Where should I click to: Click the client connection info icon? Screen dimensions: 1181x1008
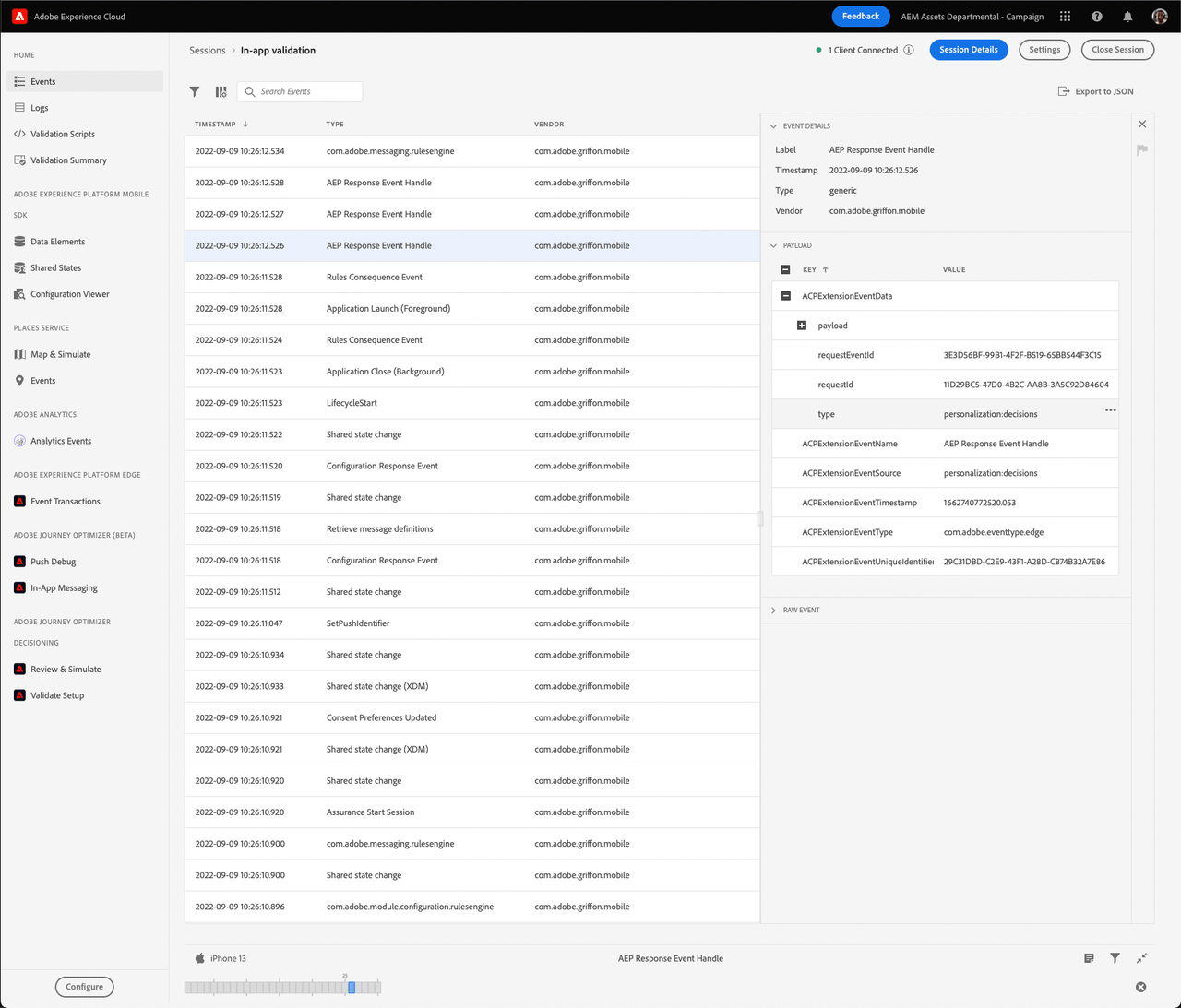tap(909, 50)
